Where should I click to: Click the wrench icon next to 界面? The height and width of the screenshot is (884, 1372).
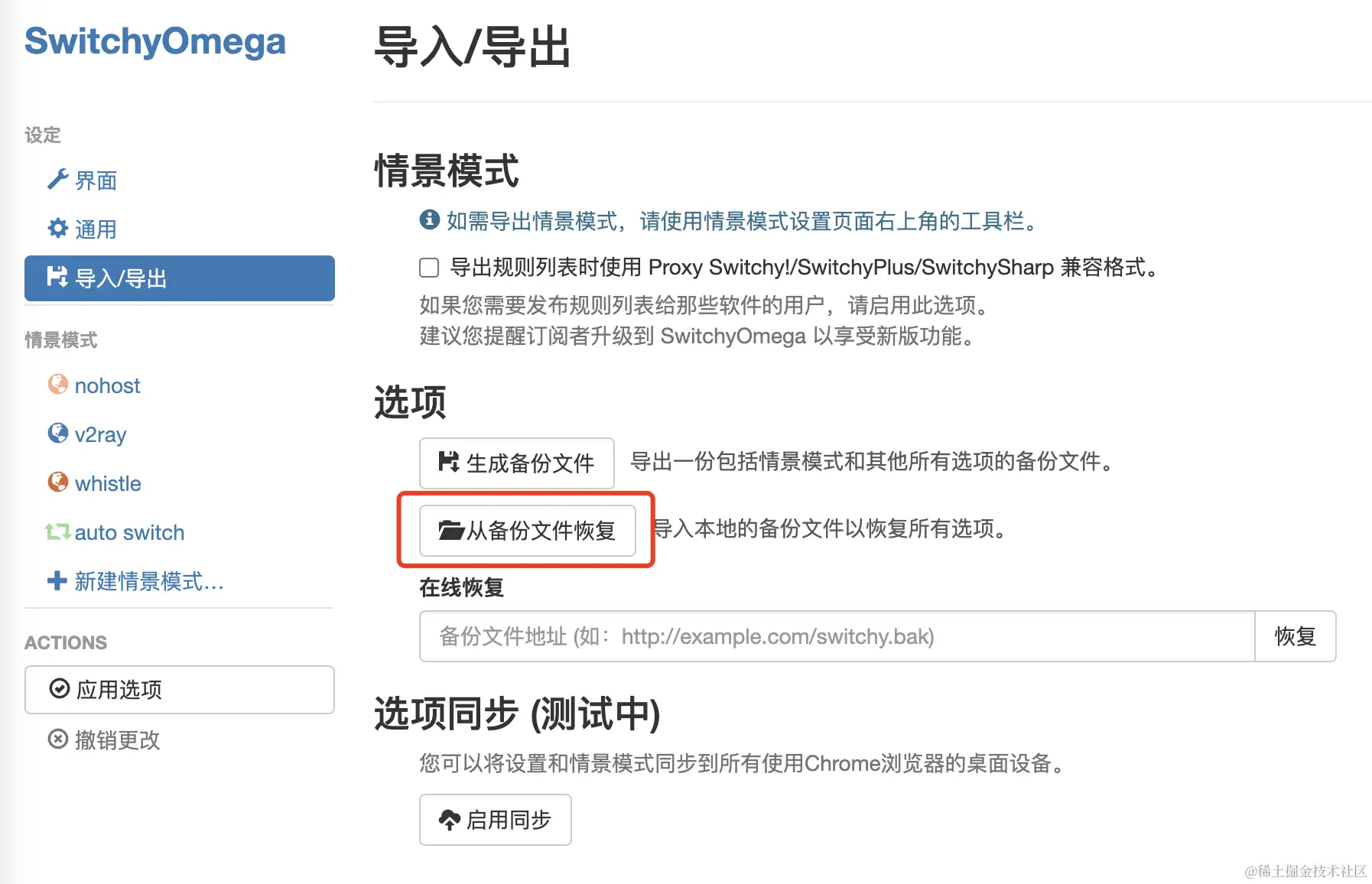58,180
